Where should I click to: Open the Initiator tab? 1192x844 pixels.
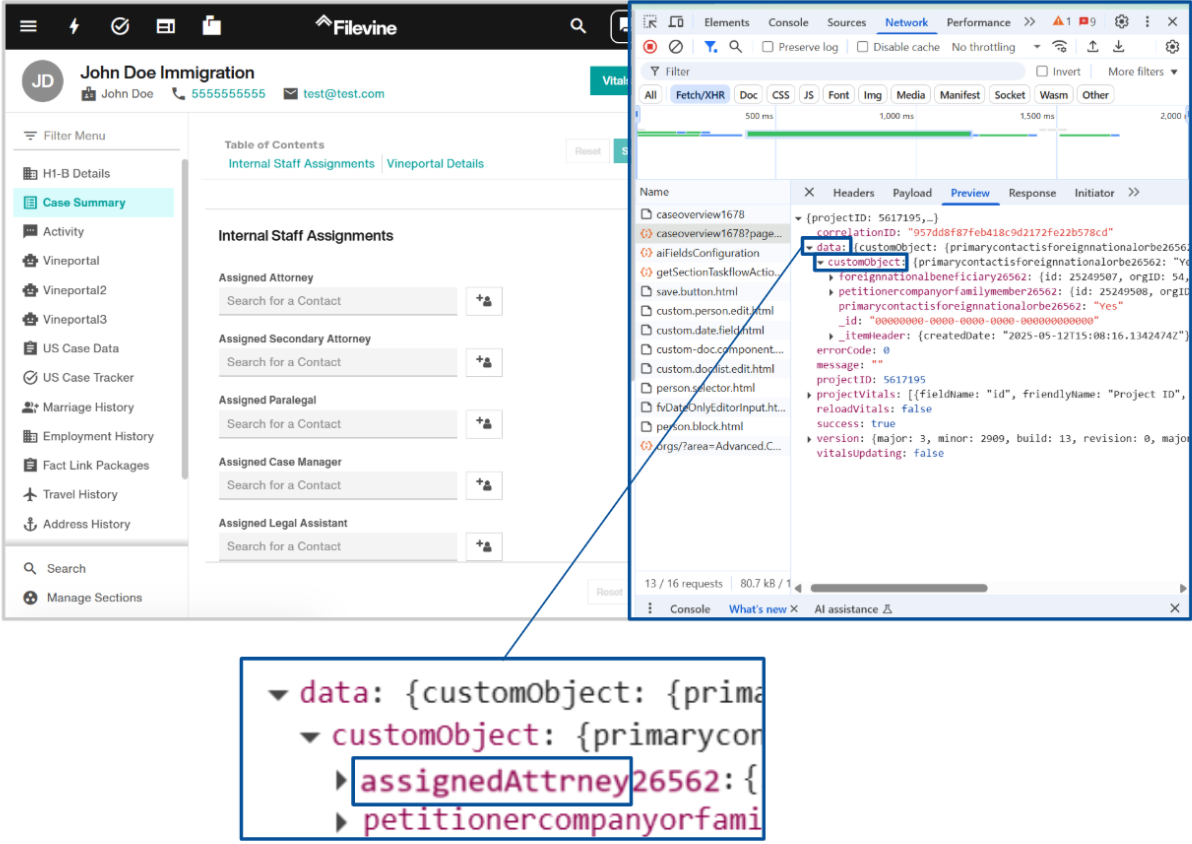coord(1094,192)
